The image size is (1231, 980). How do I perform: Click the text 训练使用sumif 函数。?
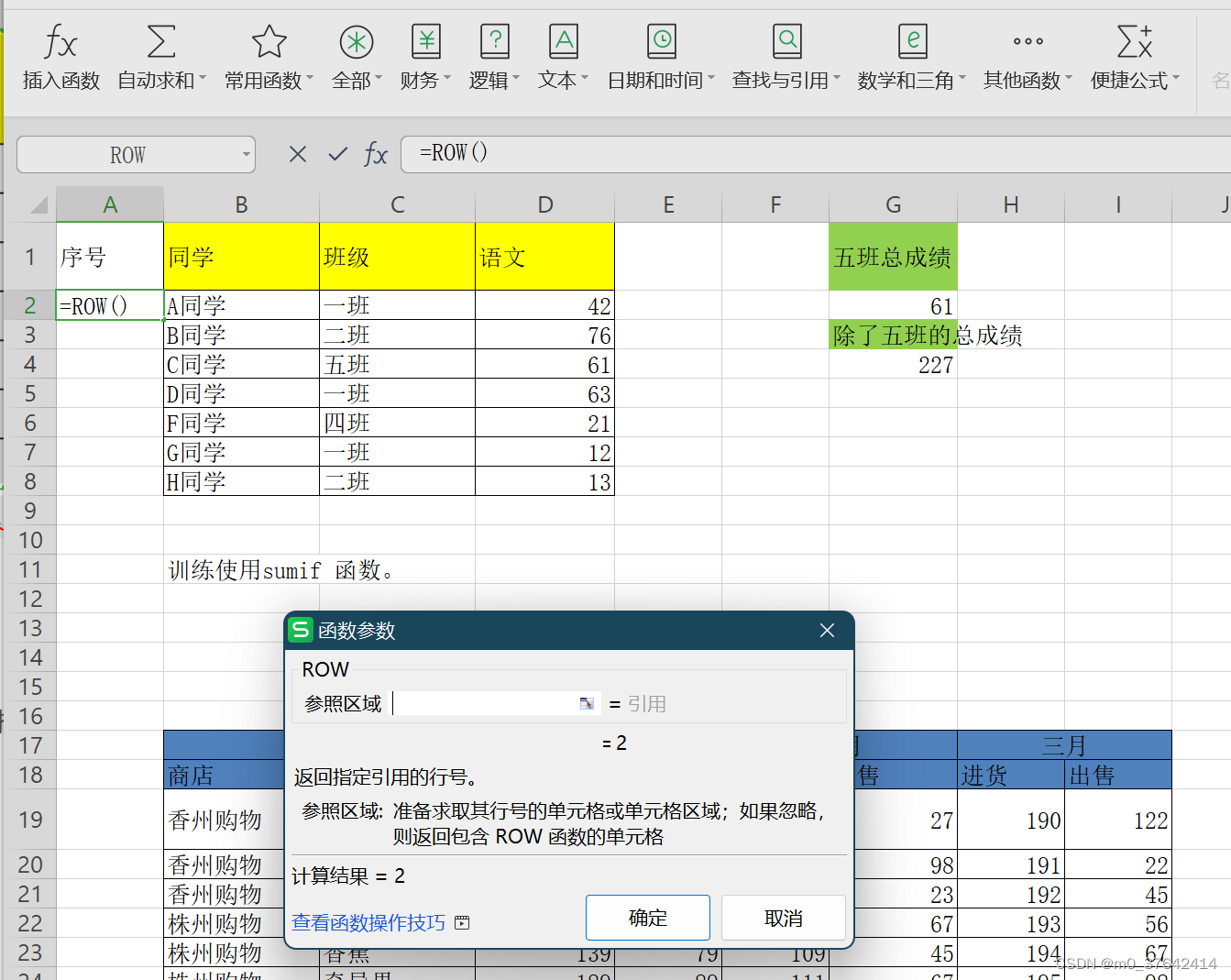coord(282,570)
